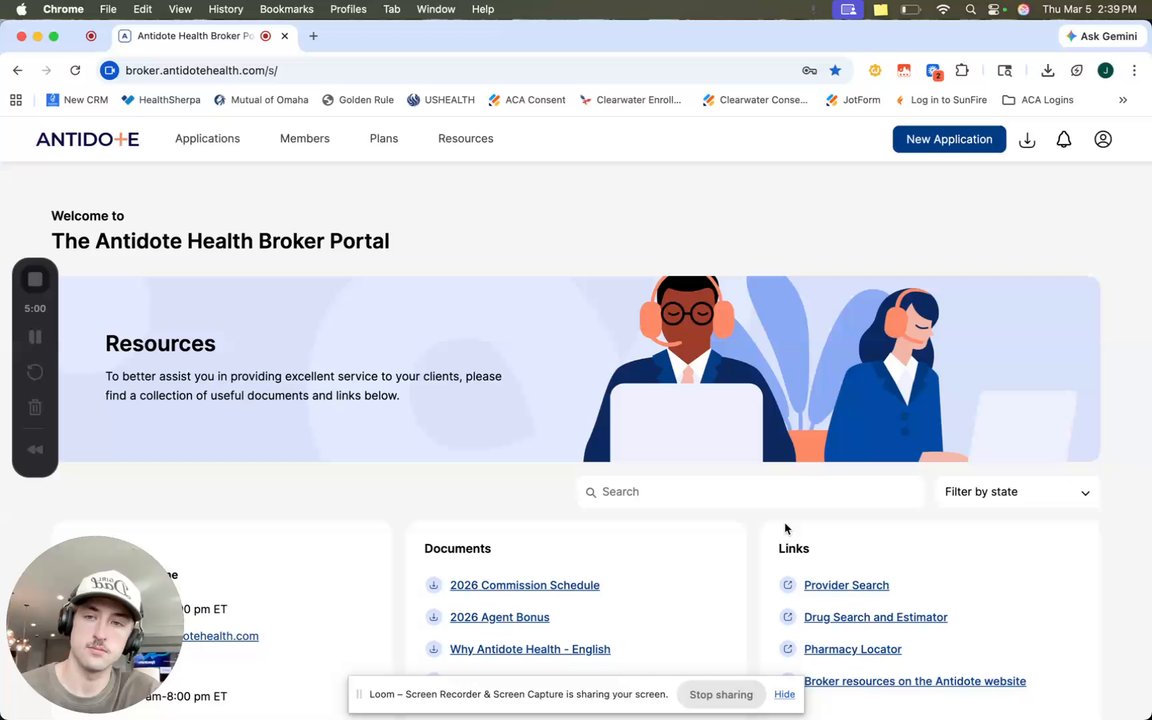Reload the page
This screenshot has height=720, width=1152.
[x=75, y=71]
